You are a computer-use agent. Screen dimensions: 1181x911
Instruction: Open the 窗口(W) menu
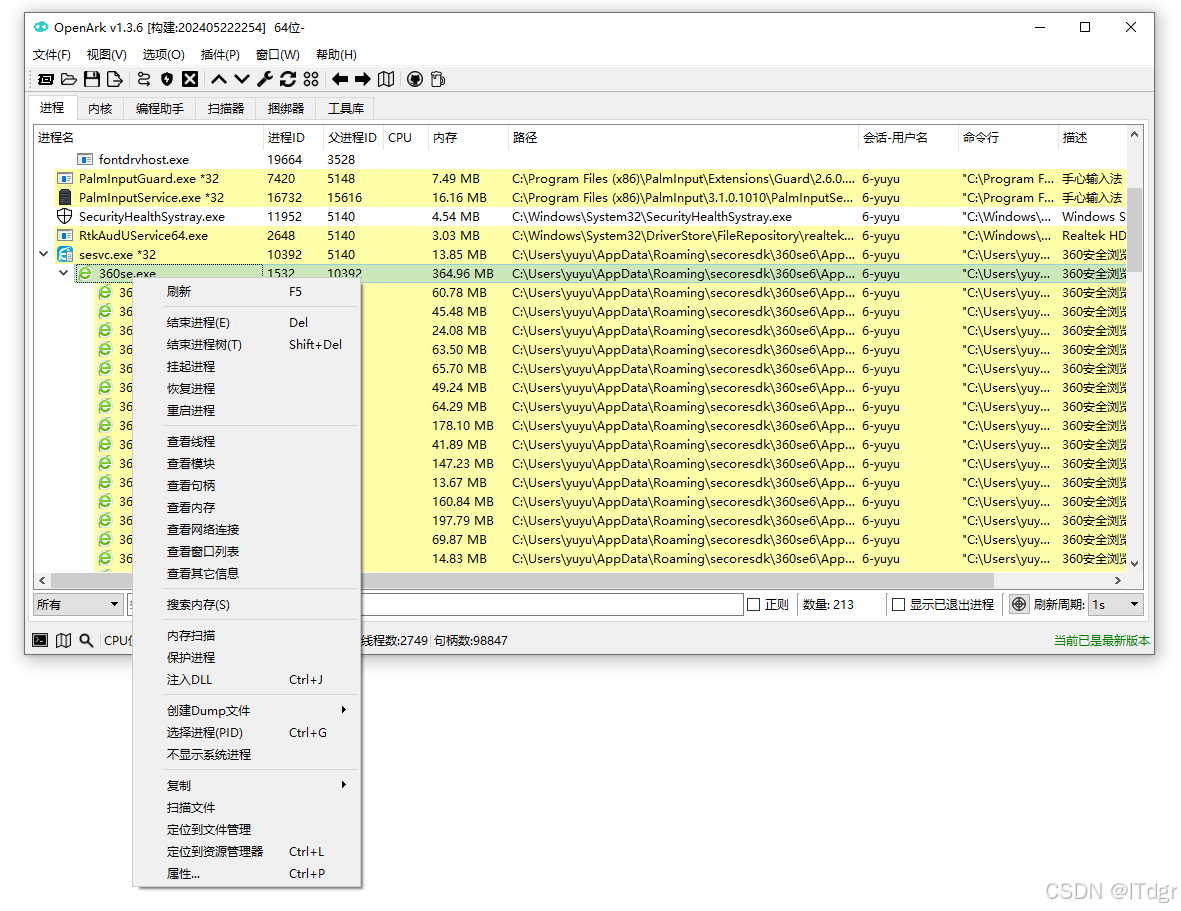point(278,54)
